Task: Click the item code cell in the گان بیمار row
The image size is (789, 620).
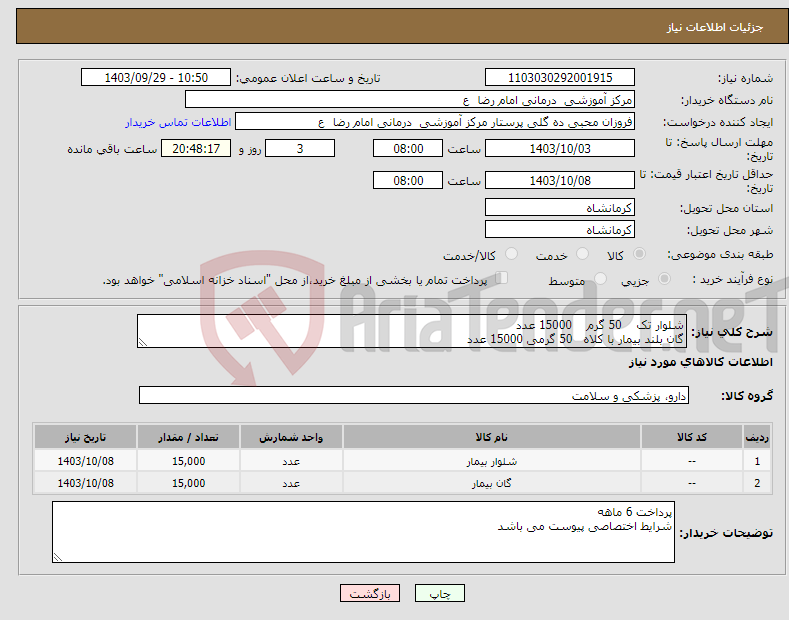Action: click(691, 483)
